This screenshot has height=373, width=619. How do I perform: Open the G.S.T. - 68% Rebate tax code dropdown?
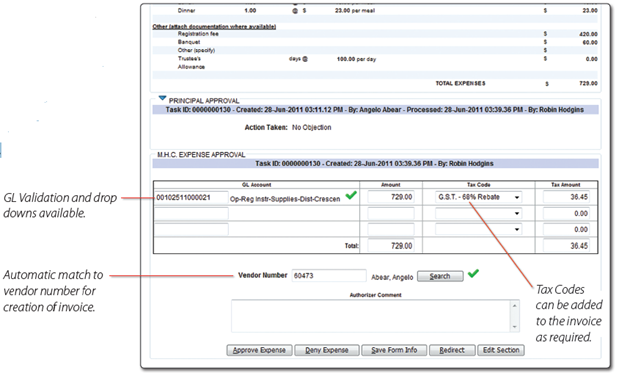[x=478, y=197]
